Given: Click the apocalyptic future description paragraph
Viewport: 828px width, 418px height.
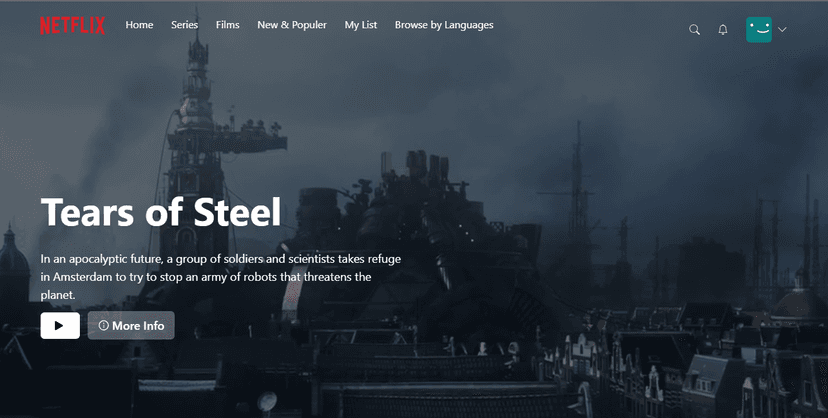Looking at the screenshot, I should point(221,277).
